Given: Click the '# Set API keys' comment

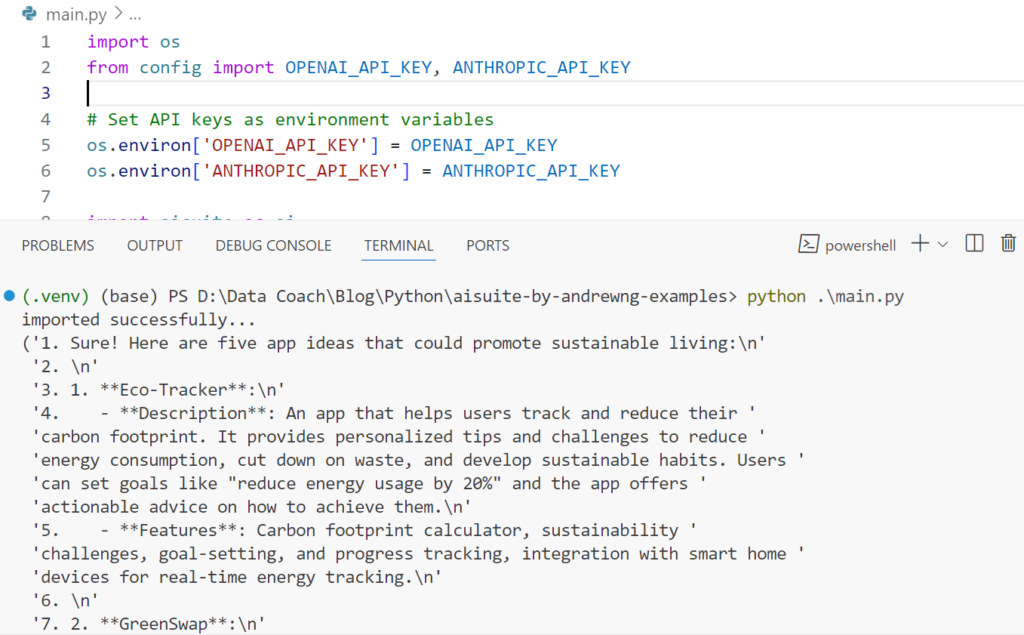Looking at the screenshot, I should pos(290,120).
